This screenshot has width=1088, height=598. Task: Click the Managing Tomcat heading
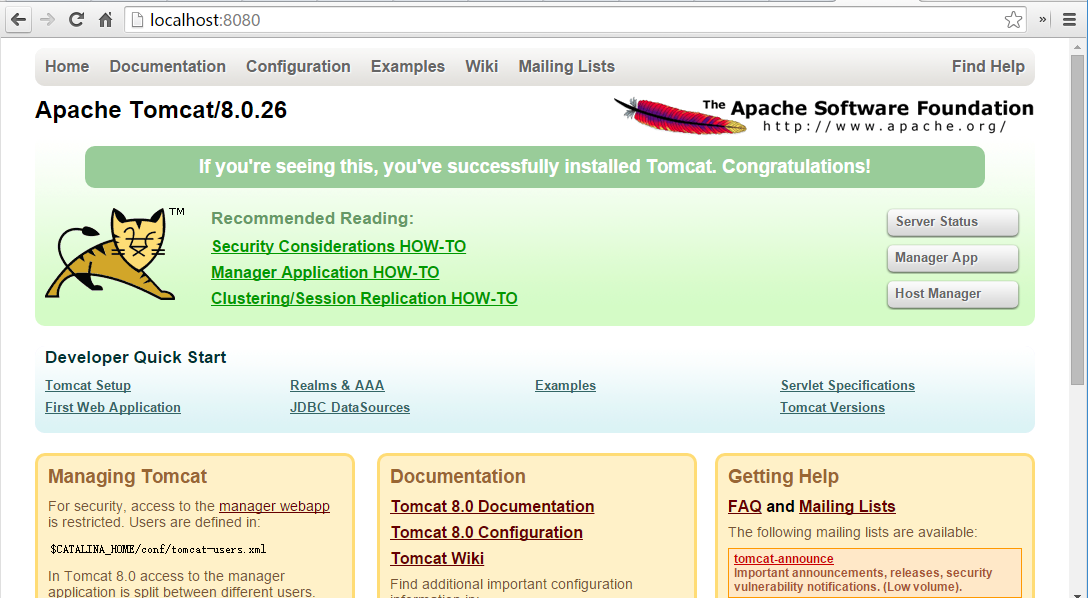click(128, 477)
